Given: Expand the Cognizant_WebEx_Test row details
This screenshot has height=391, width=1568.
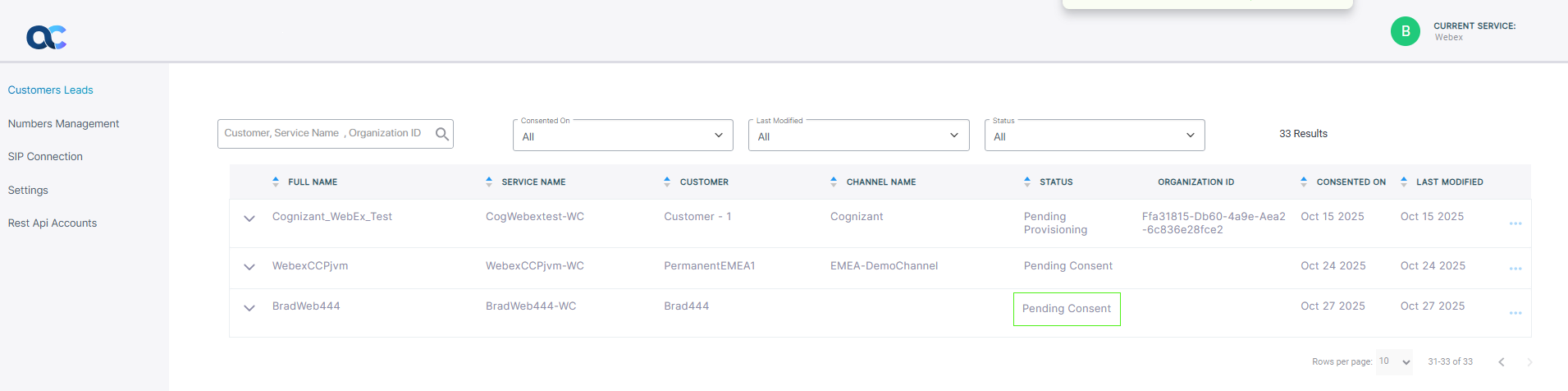Looking at the screenshot, I should click(249, 218).
